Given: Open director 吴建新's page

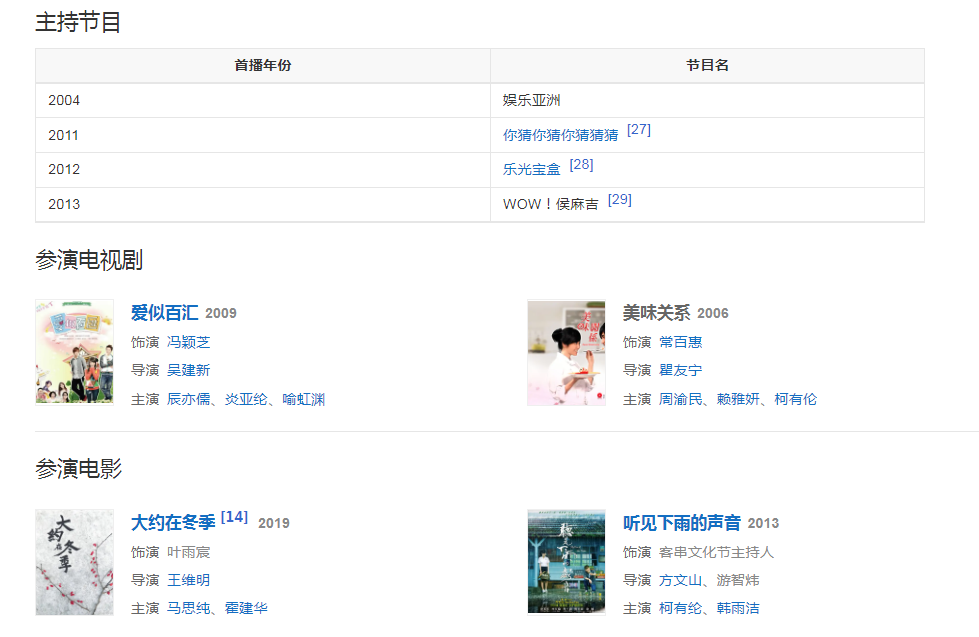Looking at the screenshot, I should 188,370.
